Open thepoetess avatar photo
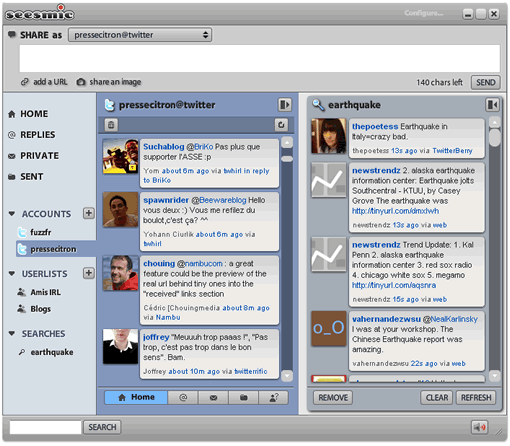510x446 pixels. 329,136
